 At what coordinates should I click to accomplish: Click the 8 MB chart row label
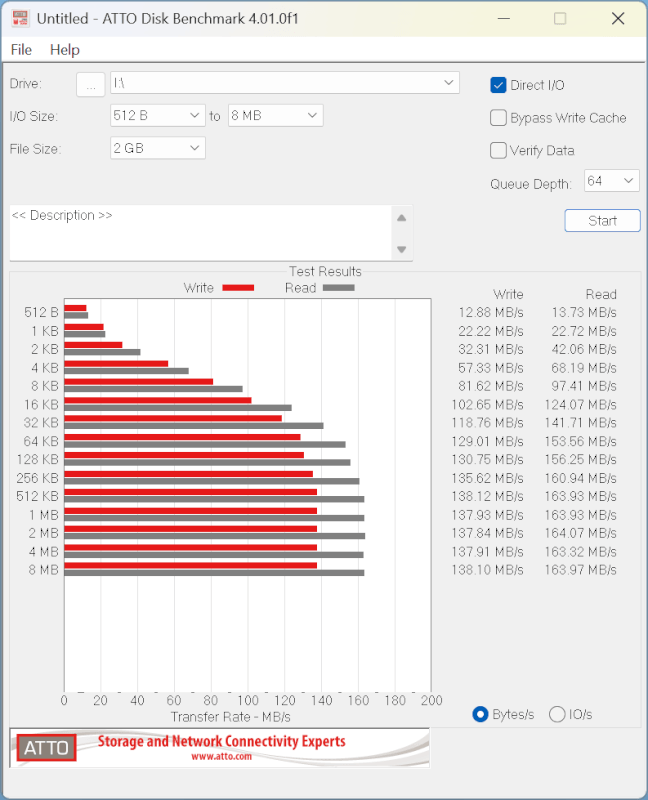coord(44,570)
